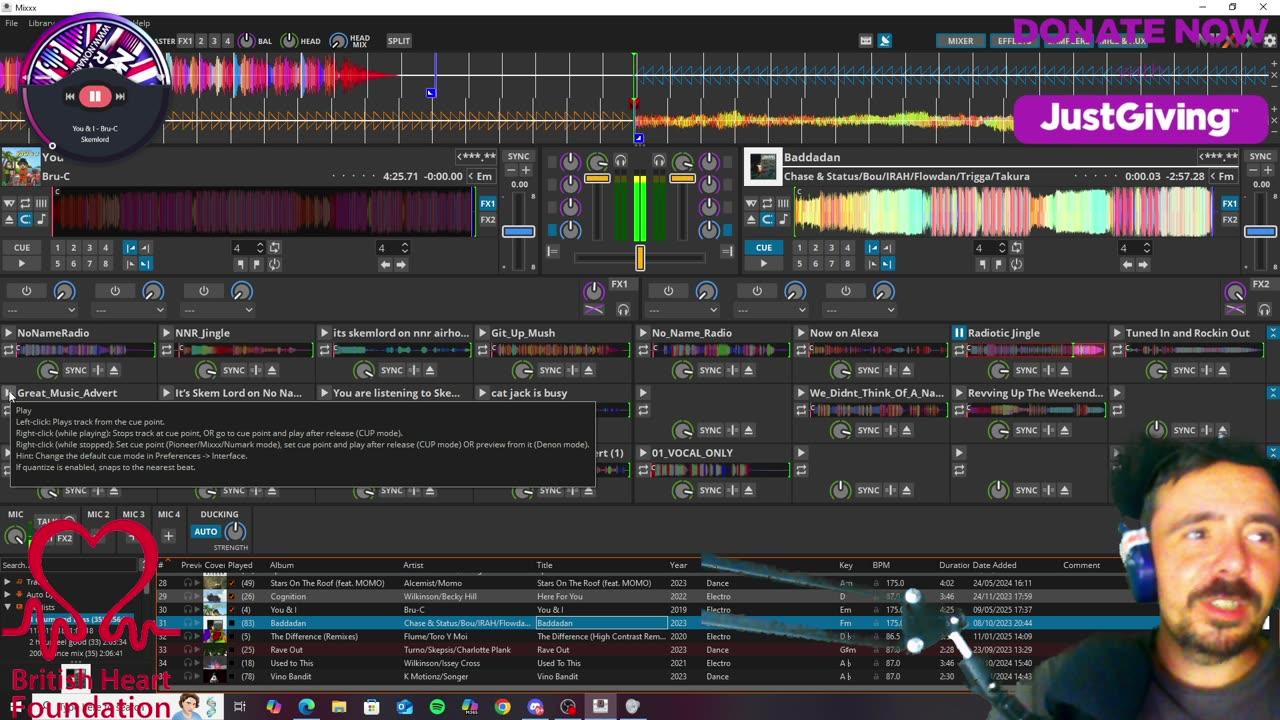1280x720 pixels.
Task: Click SYNC on the Now on Alexa sampler
Action: [869, 370]
